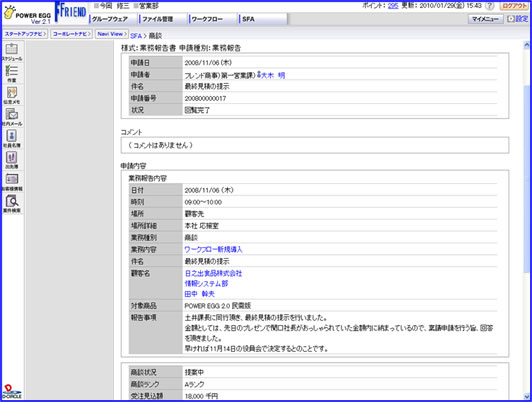Click the SFA breadcrumb link
Image resolution: width=532 pixels, height=402 pixels.
(136, 36)
